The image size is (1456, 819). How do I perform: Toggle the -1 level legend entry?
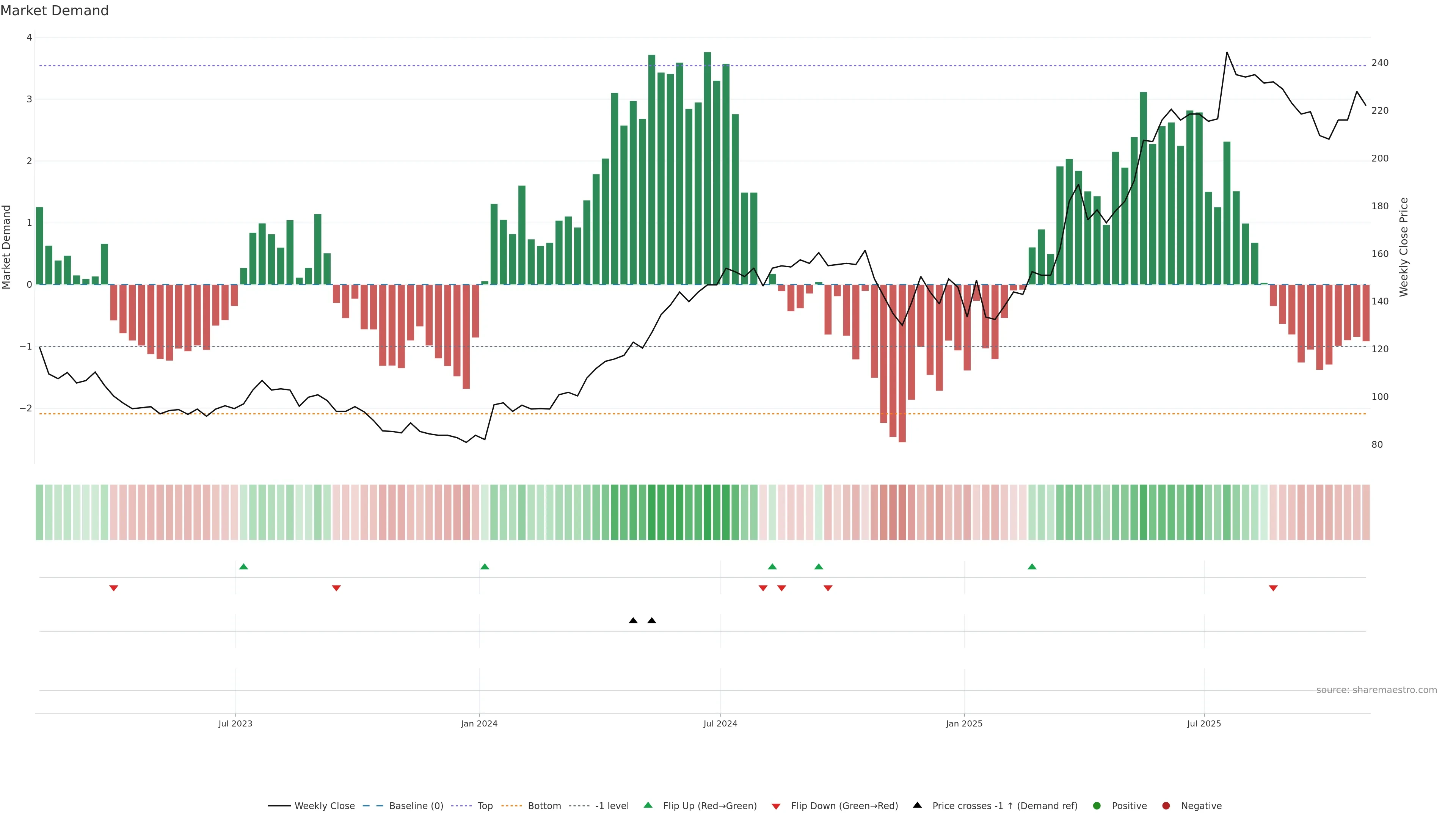(x=612, y=805)
